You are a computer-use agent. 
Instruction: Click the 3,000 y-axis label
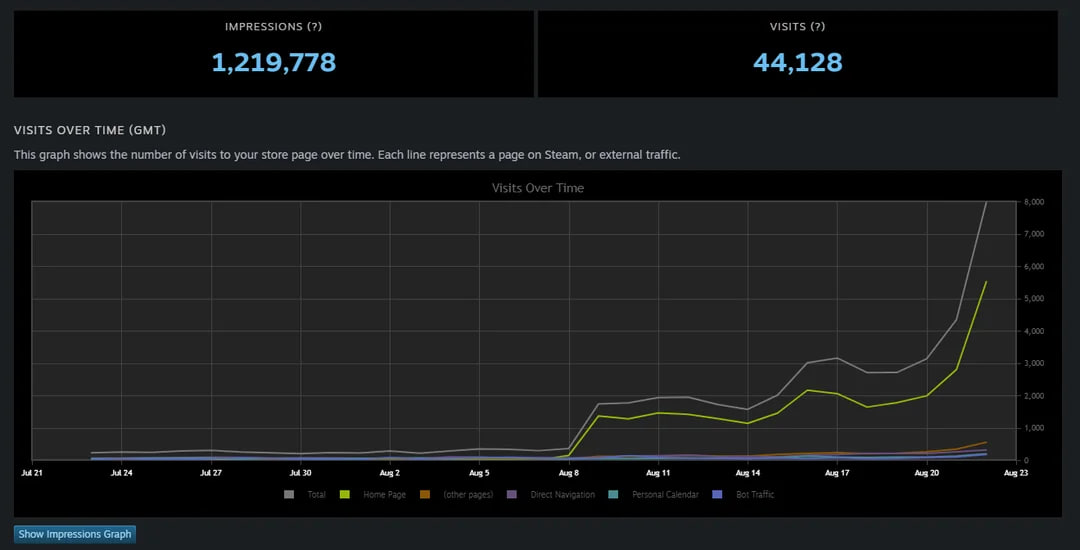(1035, 363)
